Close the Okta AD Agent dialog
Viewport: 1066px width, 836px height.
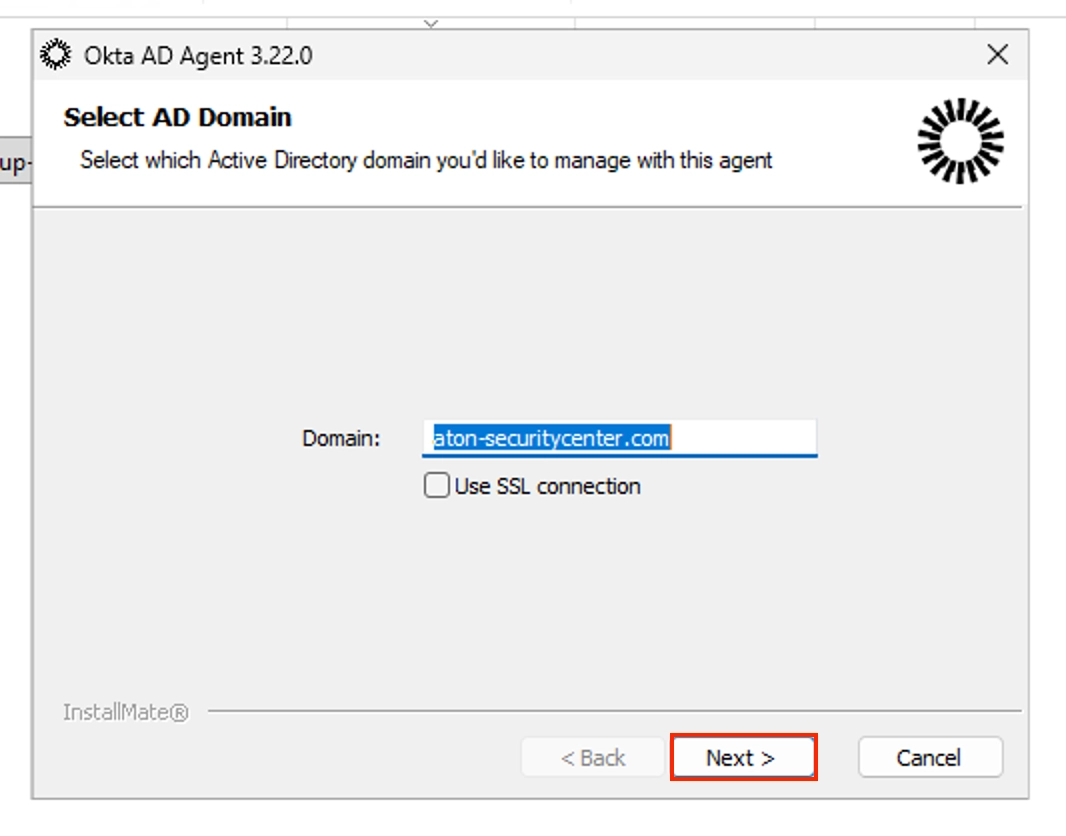(x=997, y=54)
